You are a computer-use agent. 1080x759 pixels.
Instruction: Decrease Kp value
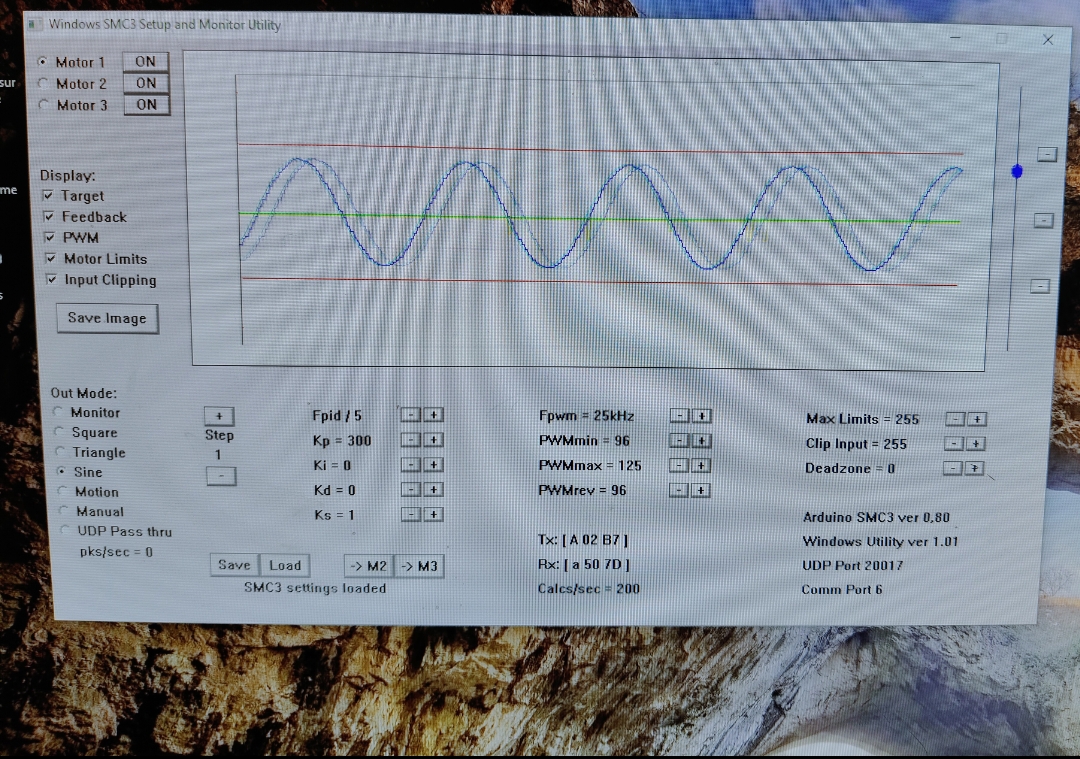411,439
